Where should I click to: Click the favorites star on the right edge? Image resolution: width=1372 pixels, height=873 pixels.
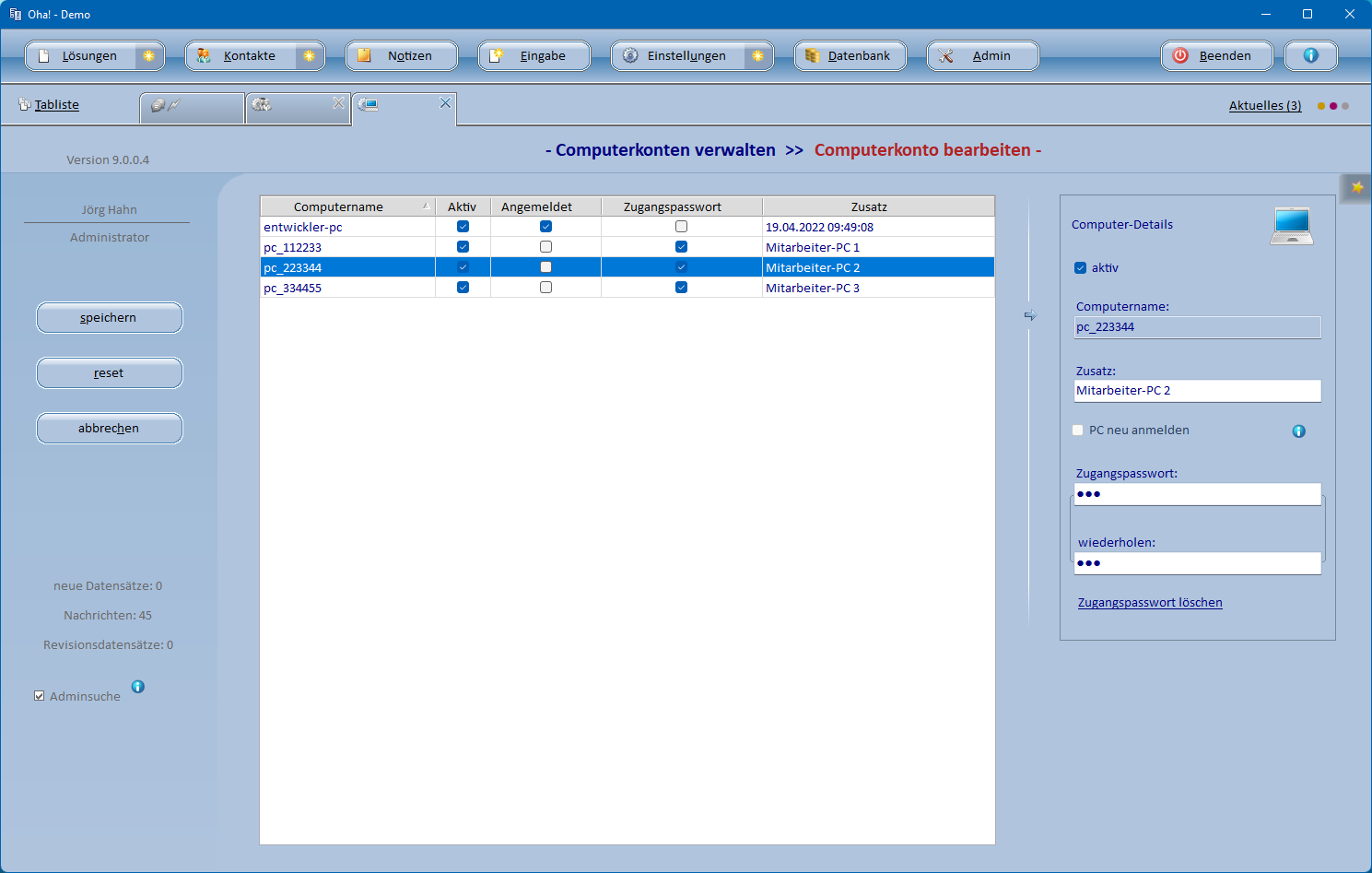[x=1357, y=187]
